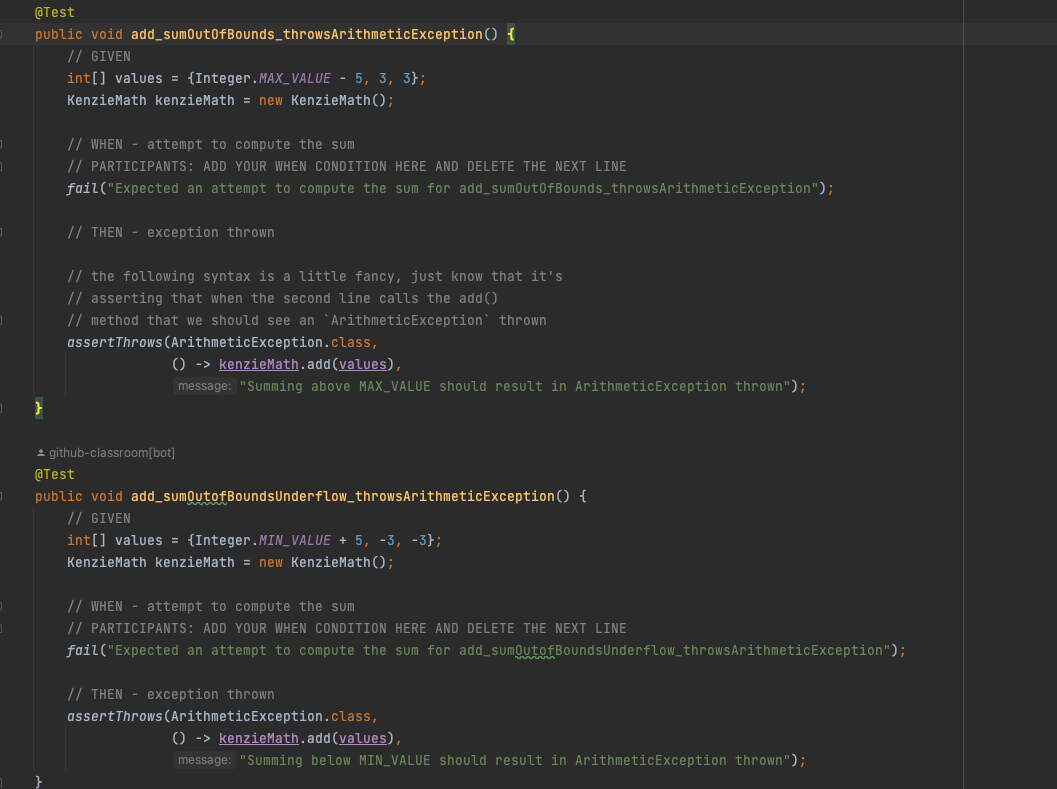Viewport: 1057px width, 789px height.
Task: Follow the kenzieMath hyperlink in first assertThrows
Action: pos(258,364)
